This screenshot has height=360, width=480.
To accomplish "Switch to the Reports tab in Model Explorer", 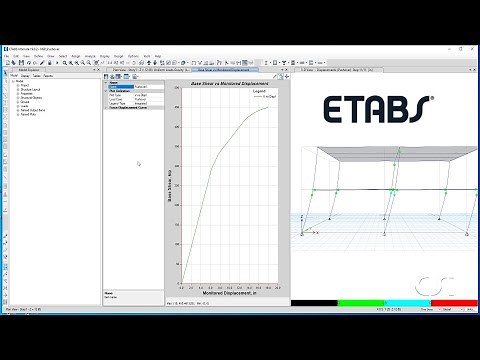I will [48, 76].
